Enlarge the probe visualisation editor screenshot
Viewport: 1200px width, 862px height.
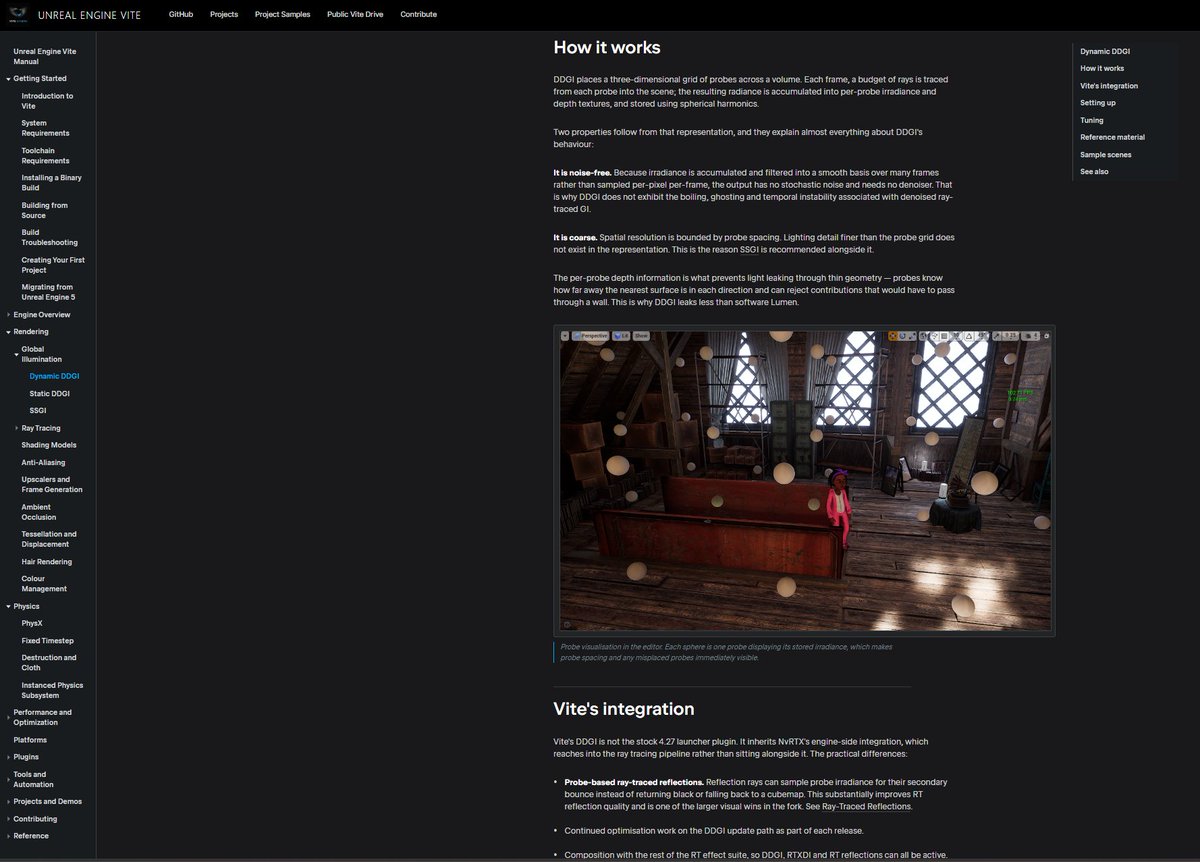click(805, 481)
